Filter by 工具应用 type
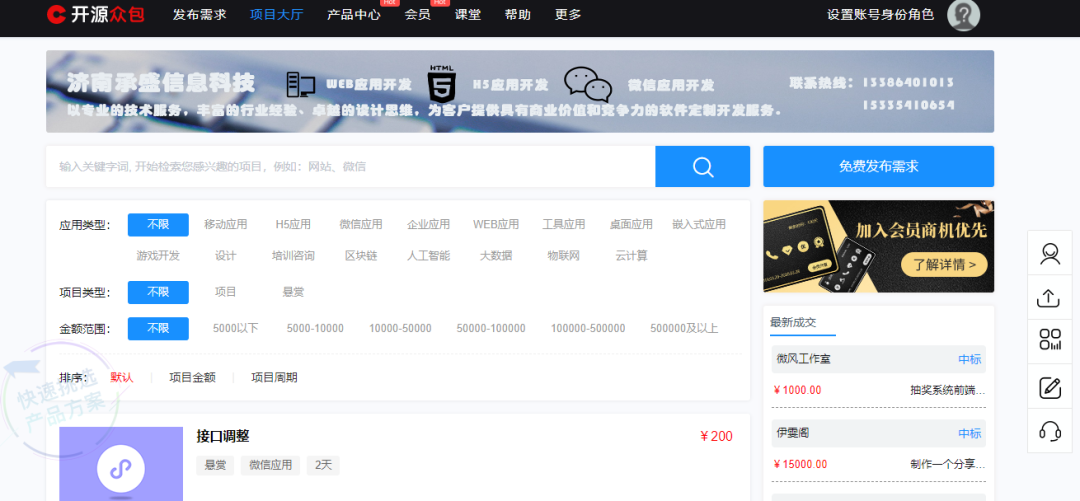1080x501 pixels. 563,225
